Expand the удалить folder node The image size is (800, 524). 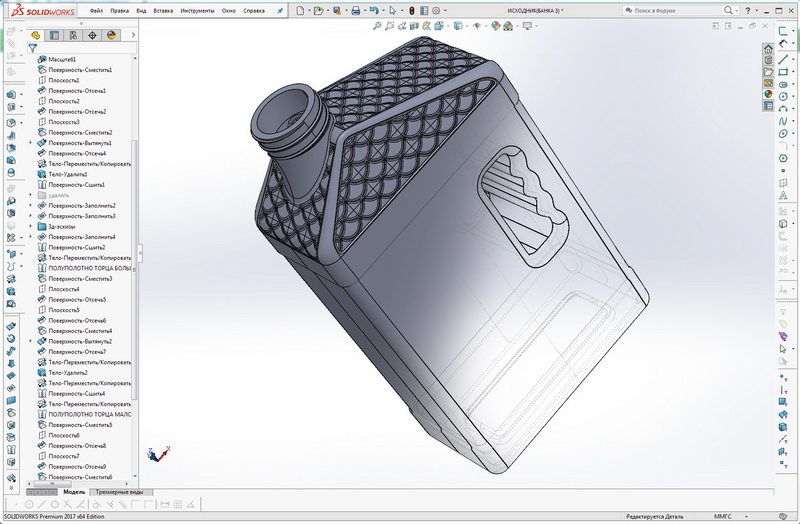point(31,195)
